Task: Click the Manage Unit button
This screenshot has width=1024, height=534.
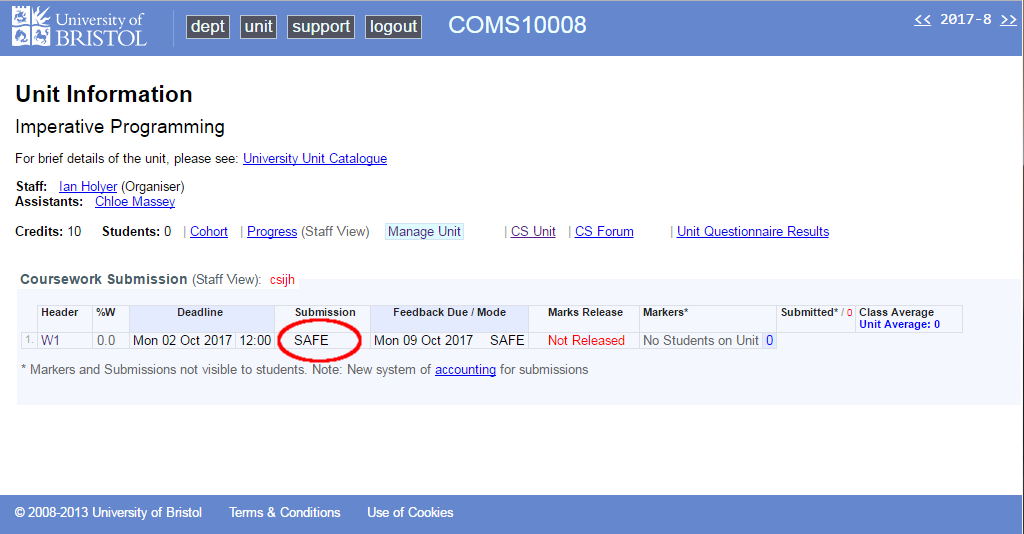Action: (x=424, y=232)
